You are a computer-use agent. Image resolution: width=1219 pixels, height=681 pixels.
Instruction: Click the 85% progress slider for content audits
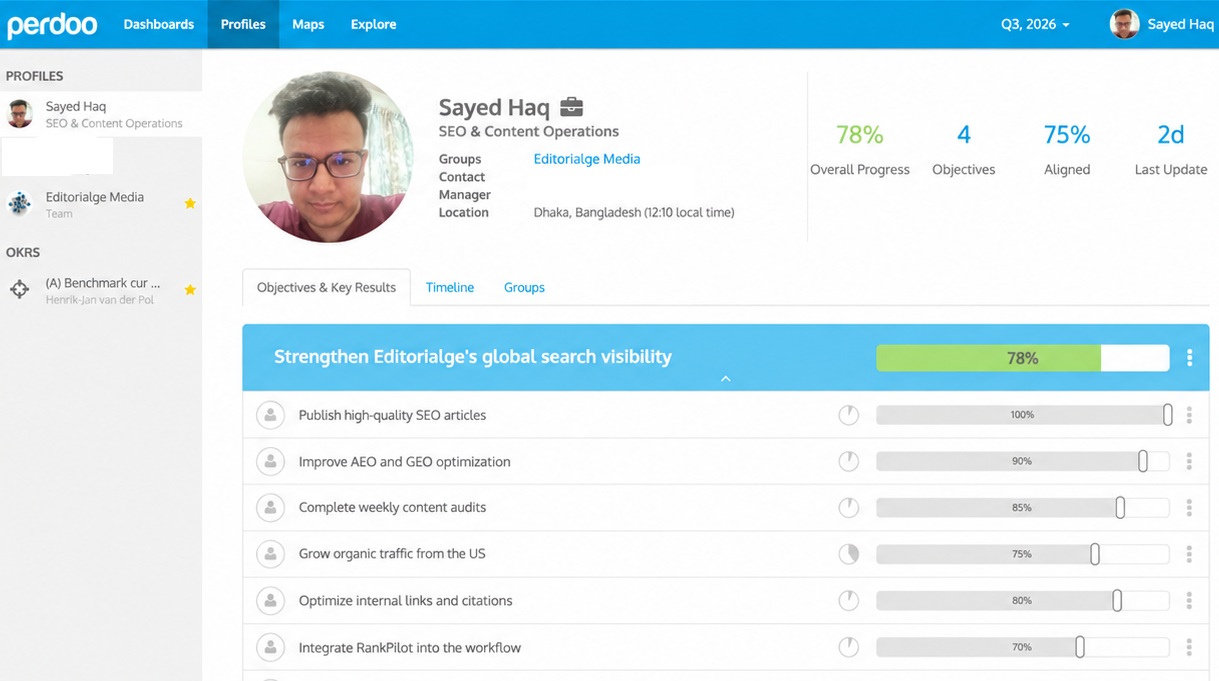pyautogui.click(x=1022, y=508)
